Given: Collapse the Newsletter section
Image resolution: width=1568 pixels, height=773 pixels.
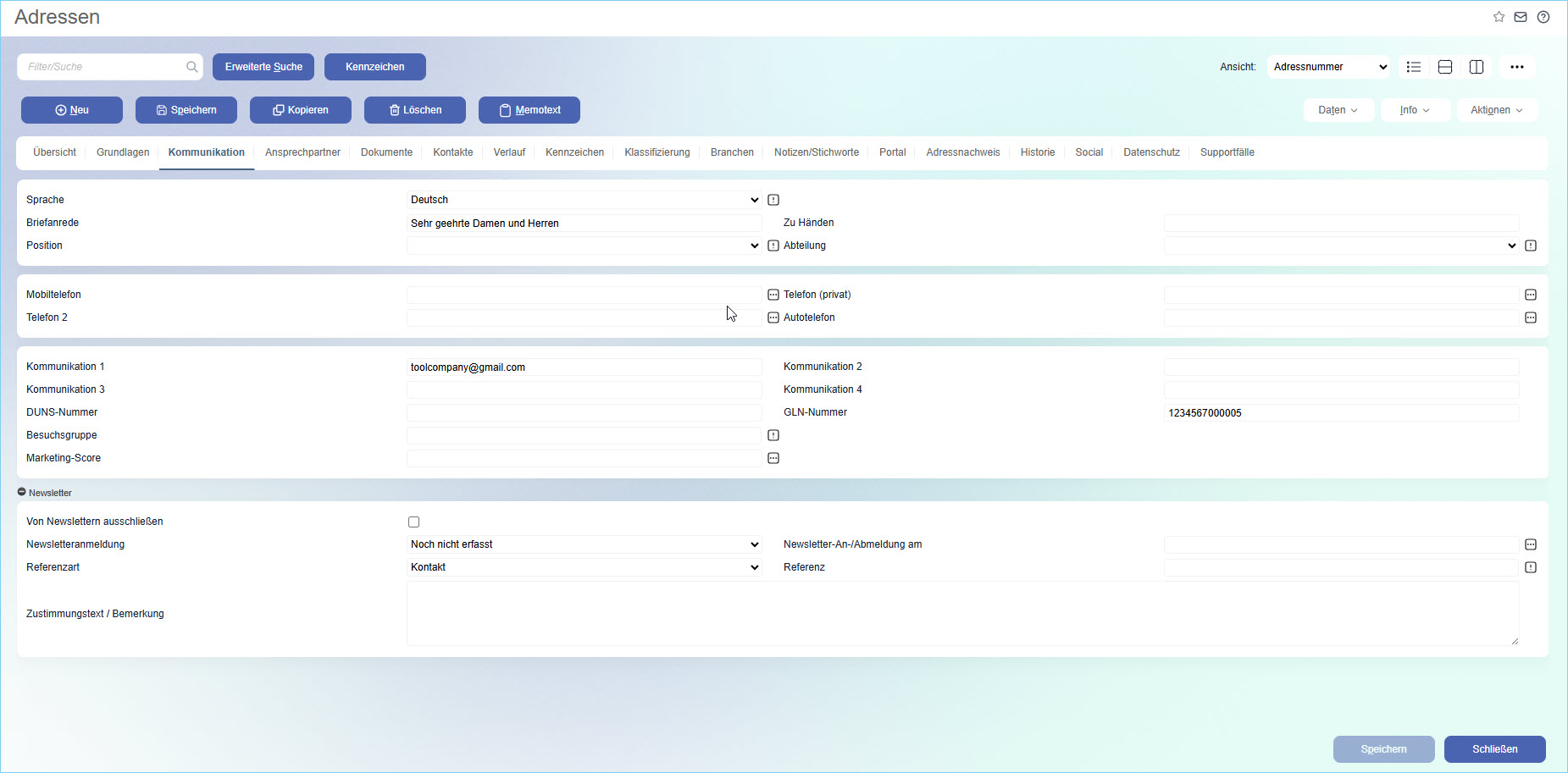Looking at the screenshot, I should click(x=22, y=492).
